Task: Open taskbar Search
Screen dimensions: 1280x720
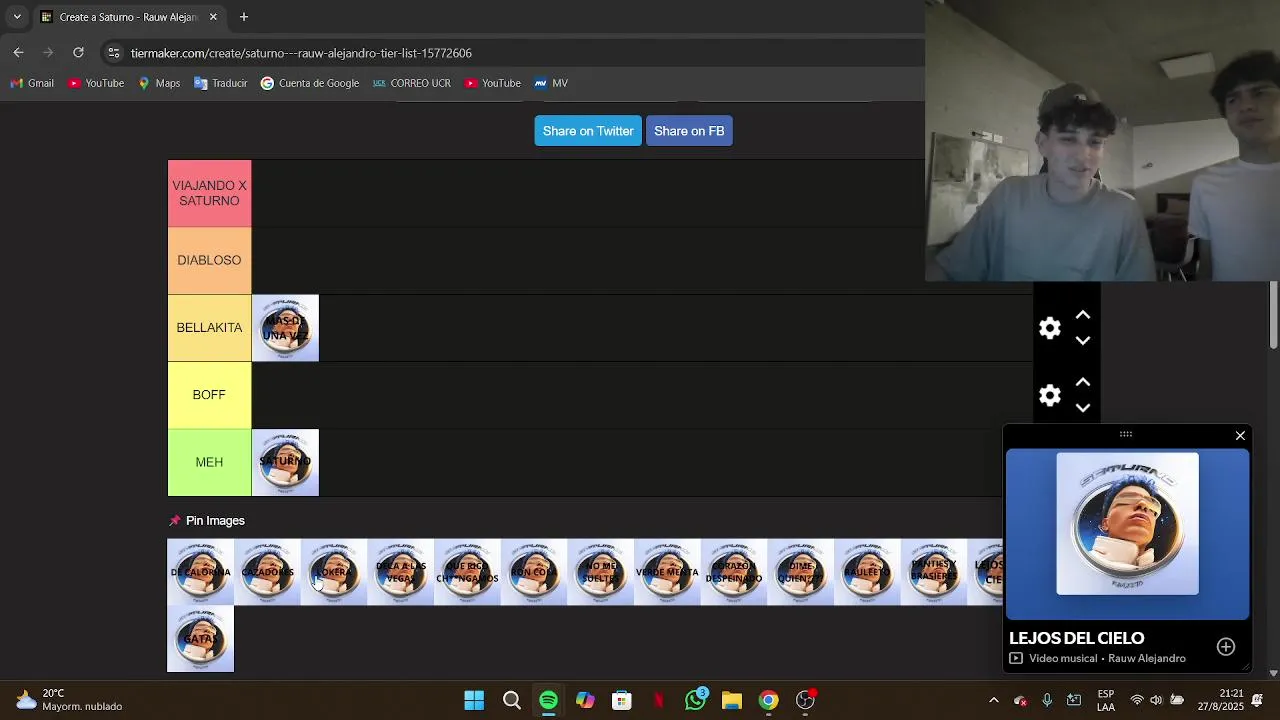Action: (512, 700)
